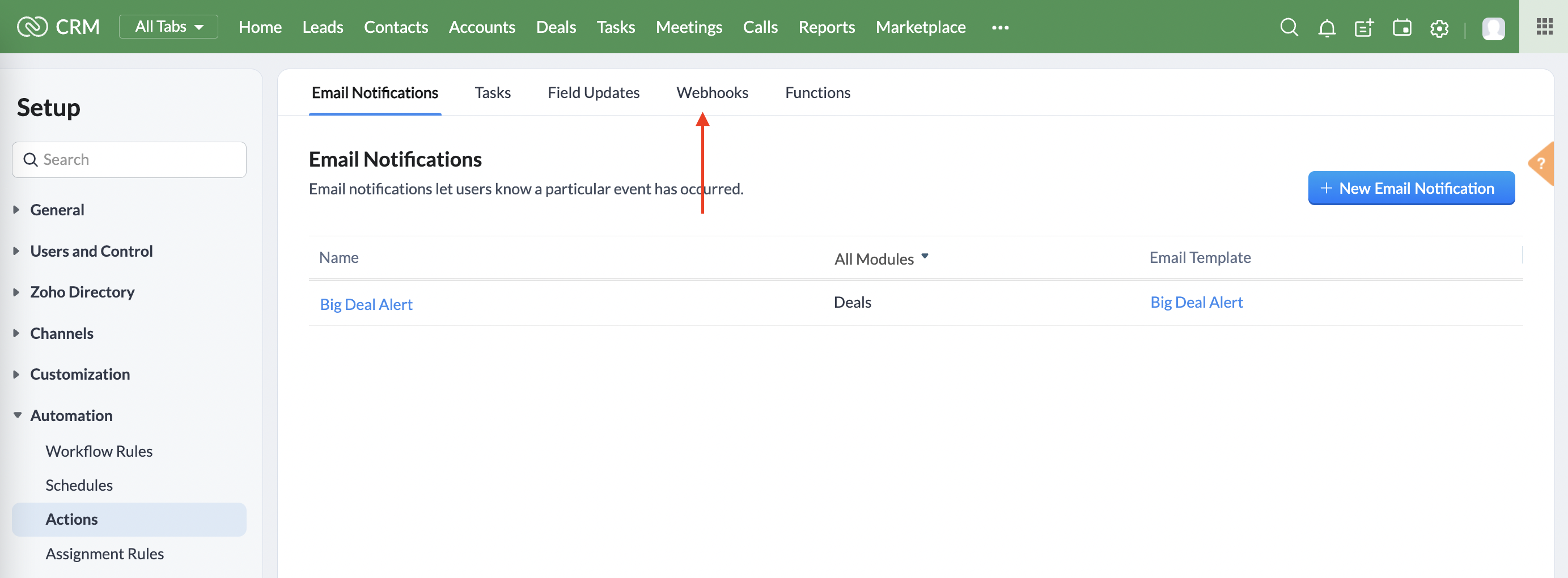
Task: Switch to the Field Updates tab
Action: pos(593,92)
